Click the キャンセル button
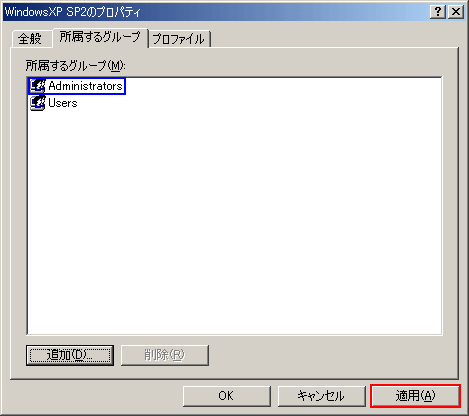 [321, 396]
